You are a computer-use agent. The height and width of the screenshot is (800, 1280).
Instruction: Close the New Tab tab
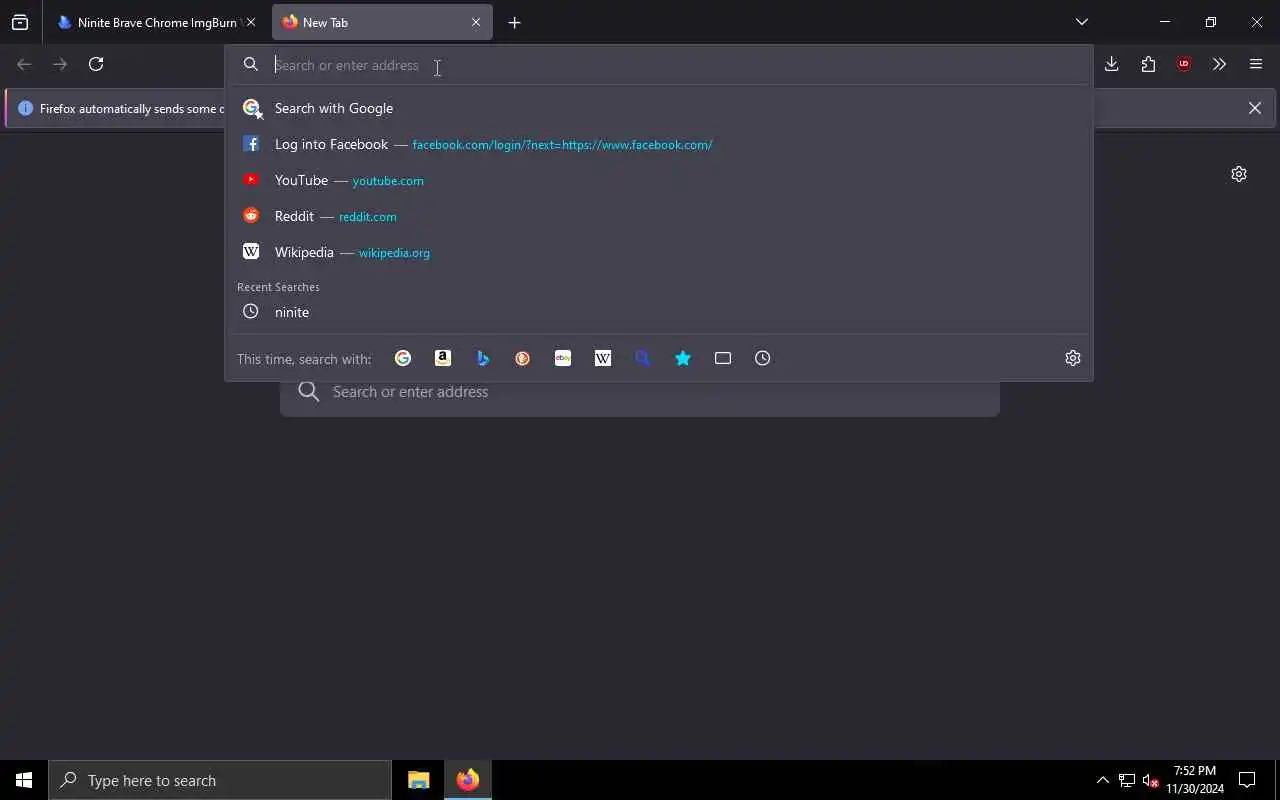pyautogui.click(x=476, y=22)
